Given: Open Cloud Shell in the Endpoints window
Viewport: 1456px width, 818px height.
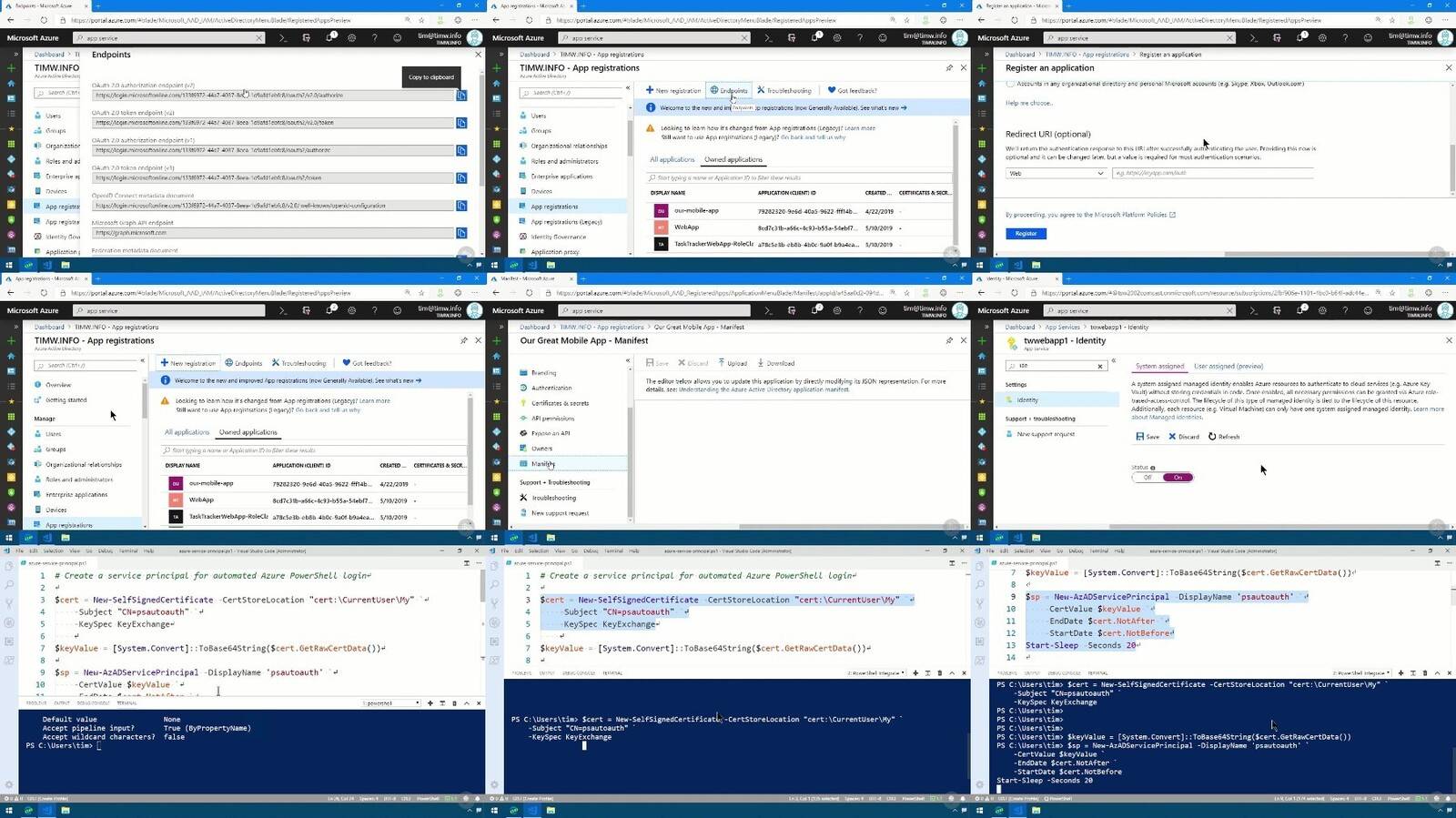Looking at the screenshot, I should coord(283,38).
